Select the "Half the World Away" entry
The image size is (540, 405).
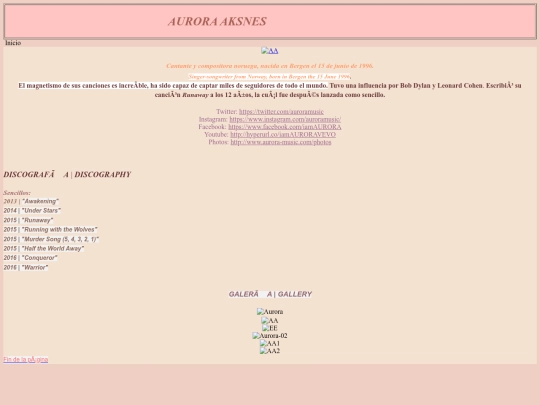point(44,248)
